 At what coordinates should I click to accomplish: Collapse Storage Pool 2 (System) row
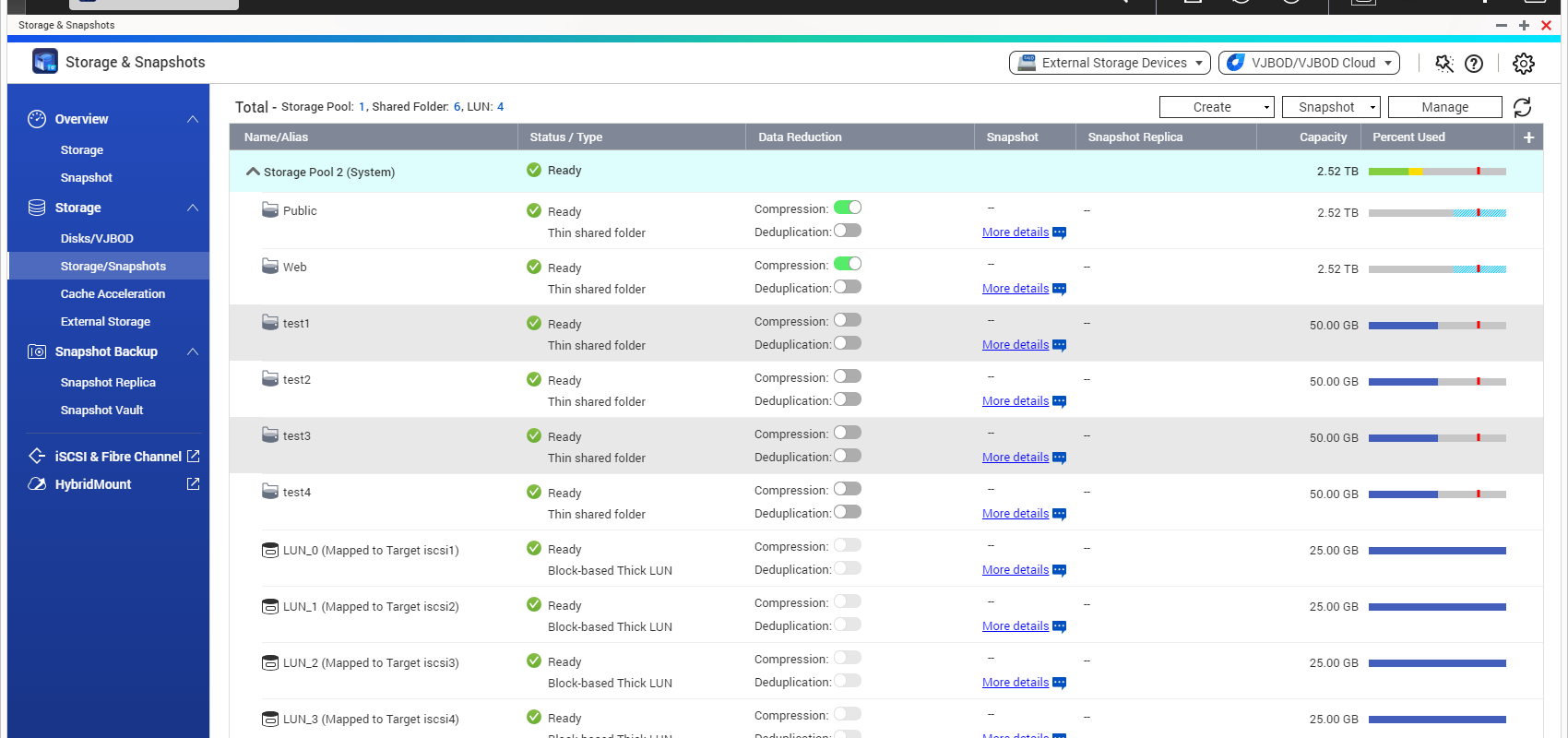point(253,172)
